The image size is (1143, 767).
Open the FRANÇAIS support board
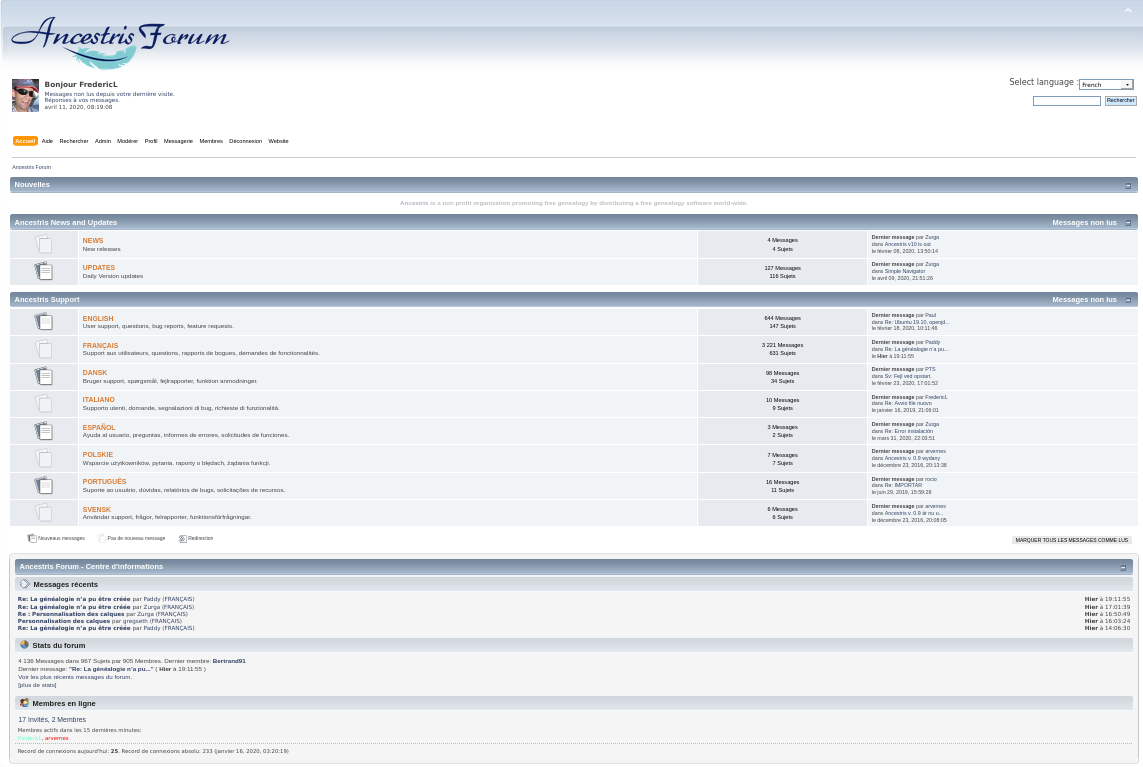tap(100, 346)
